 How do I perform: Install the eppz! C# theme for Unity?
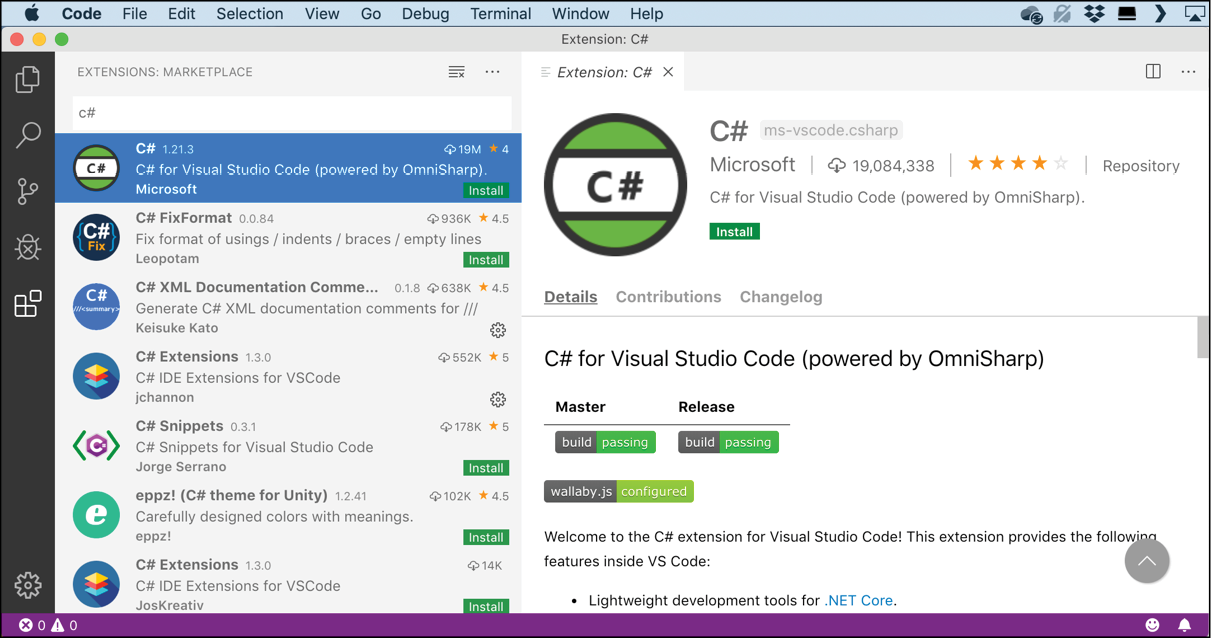pyautogui.click(x=486, y=537)
